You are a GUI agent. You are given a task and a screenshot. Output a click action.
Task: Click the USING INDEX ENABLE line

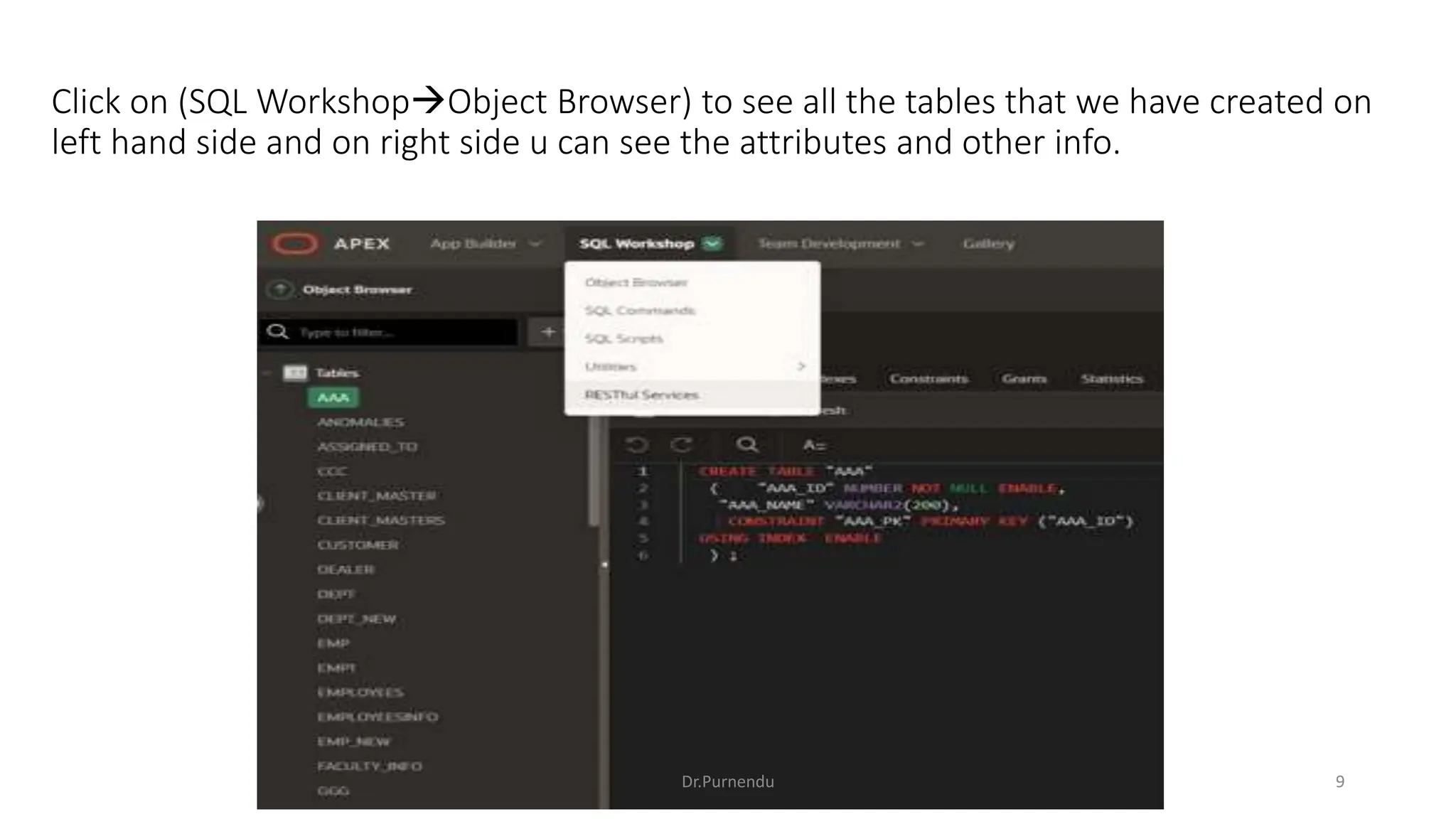point(791,538)
